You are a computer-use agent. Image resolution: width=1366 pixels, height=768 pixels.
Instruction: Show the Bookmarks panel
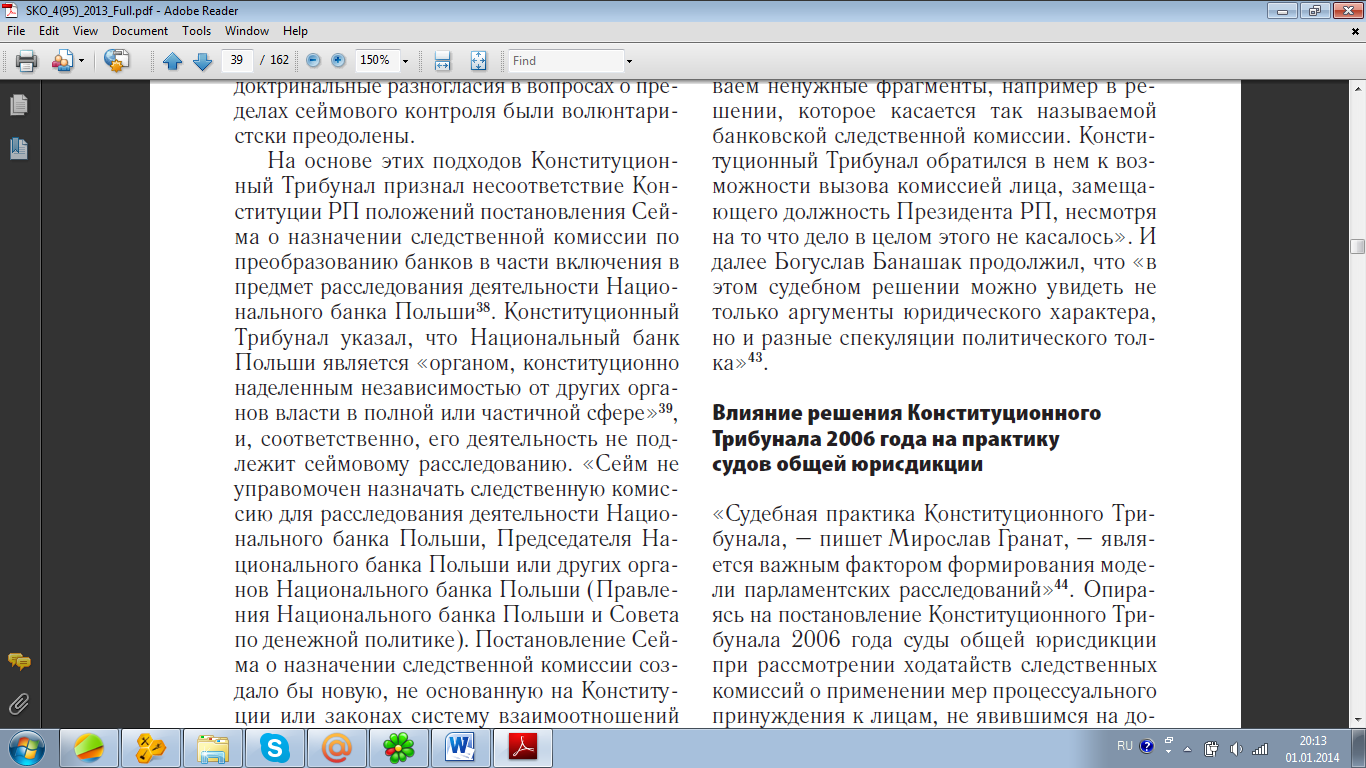pyautogui.click(x=18, y=149)
